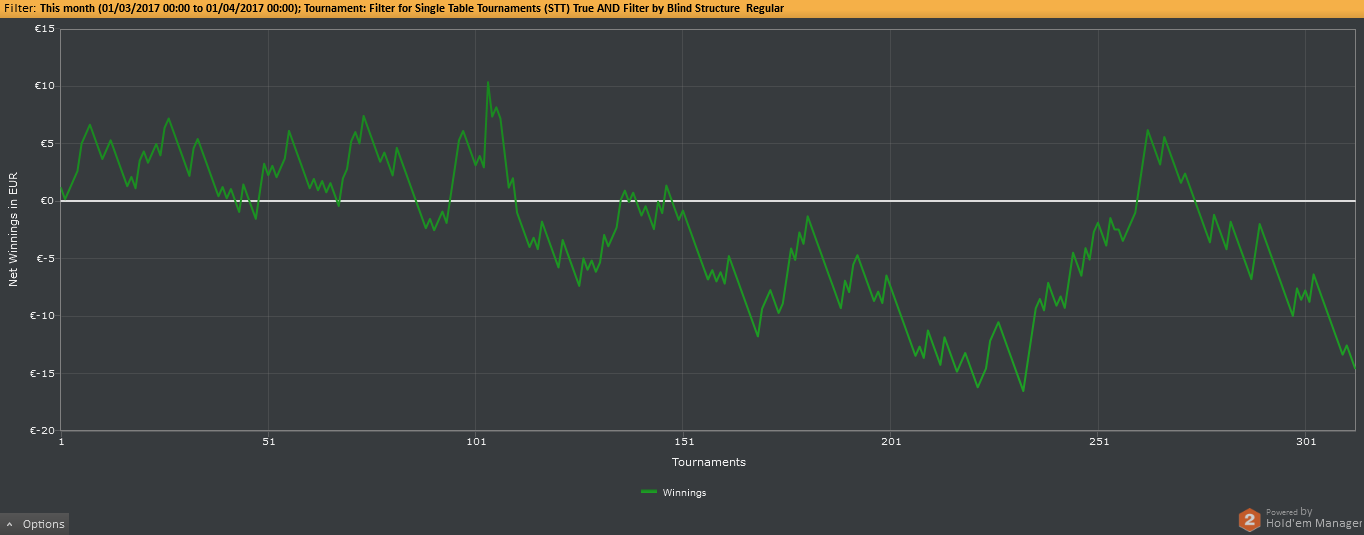Click the Hold'em Manager 2 hexagon logo
Image resolution: width=1364 pixels, height=535 pixels.
click(1249, 519)
